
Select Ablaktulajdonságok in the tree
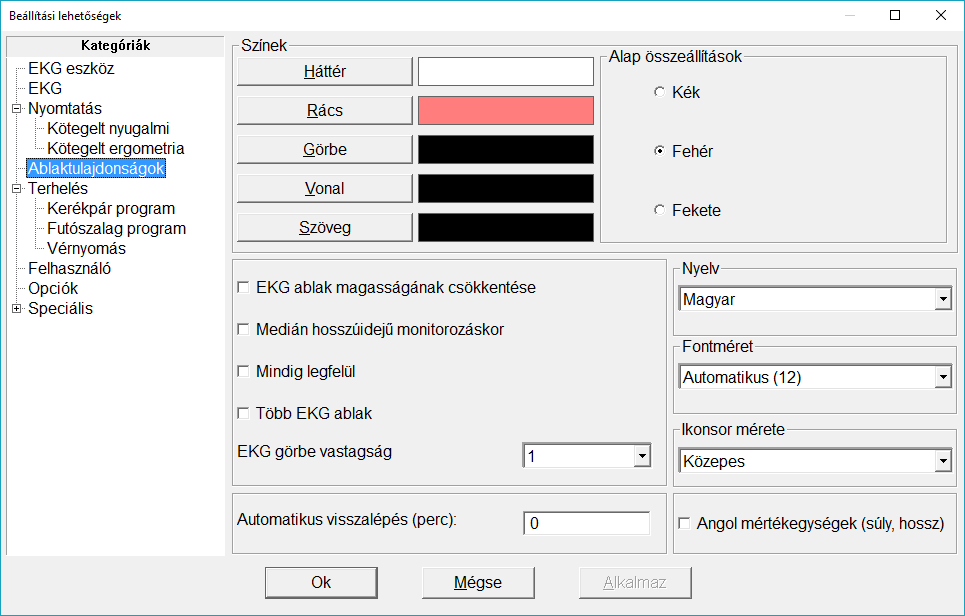point(96,169)
